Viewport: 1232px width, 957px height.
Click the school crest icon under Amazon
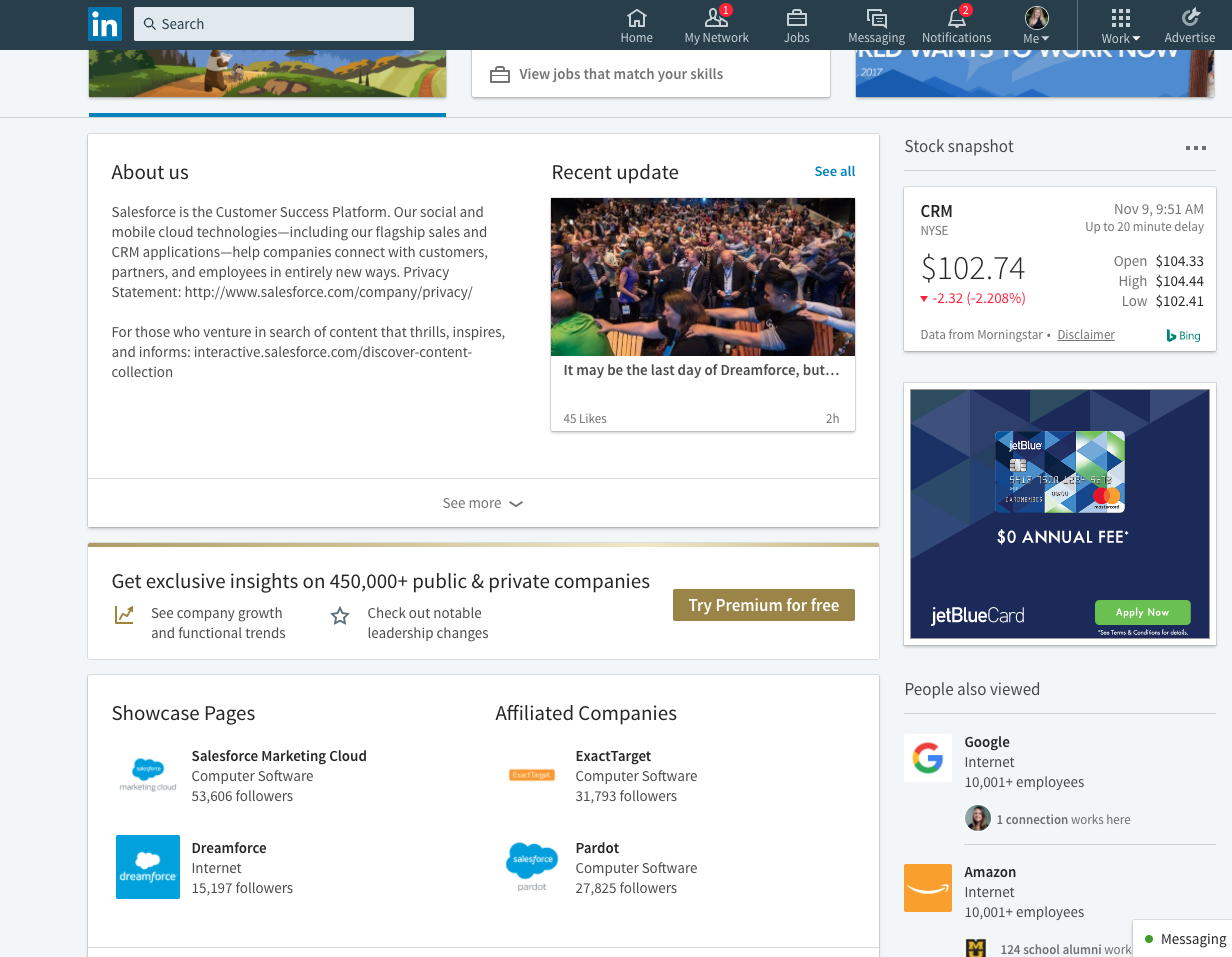(x=978, y=948)
